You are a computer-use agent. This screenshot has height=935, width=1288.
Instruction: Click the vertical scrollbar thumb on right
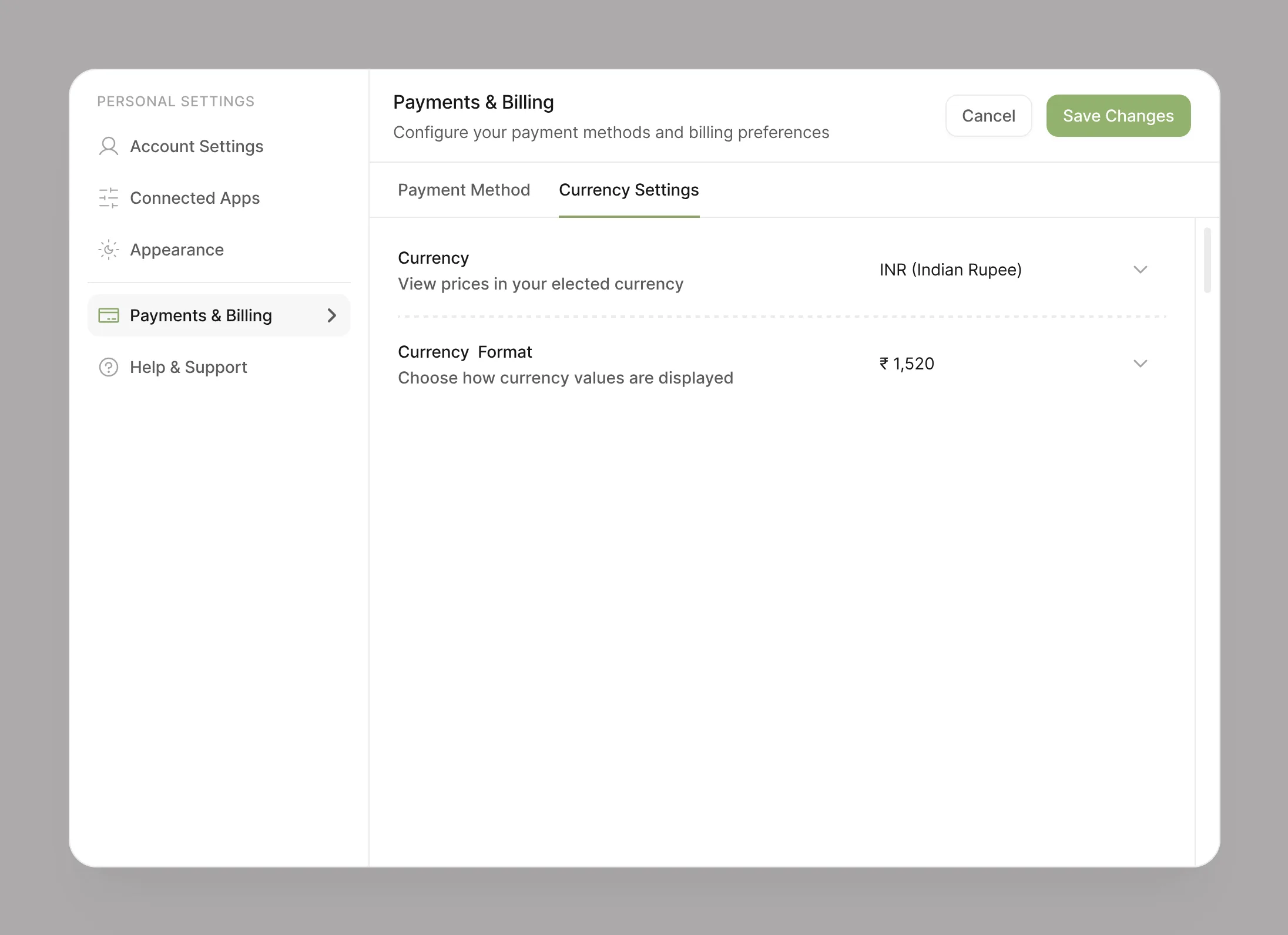(1207, 260)
